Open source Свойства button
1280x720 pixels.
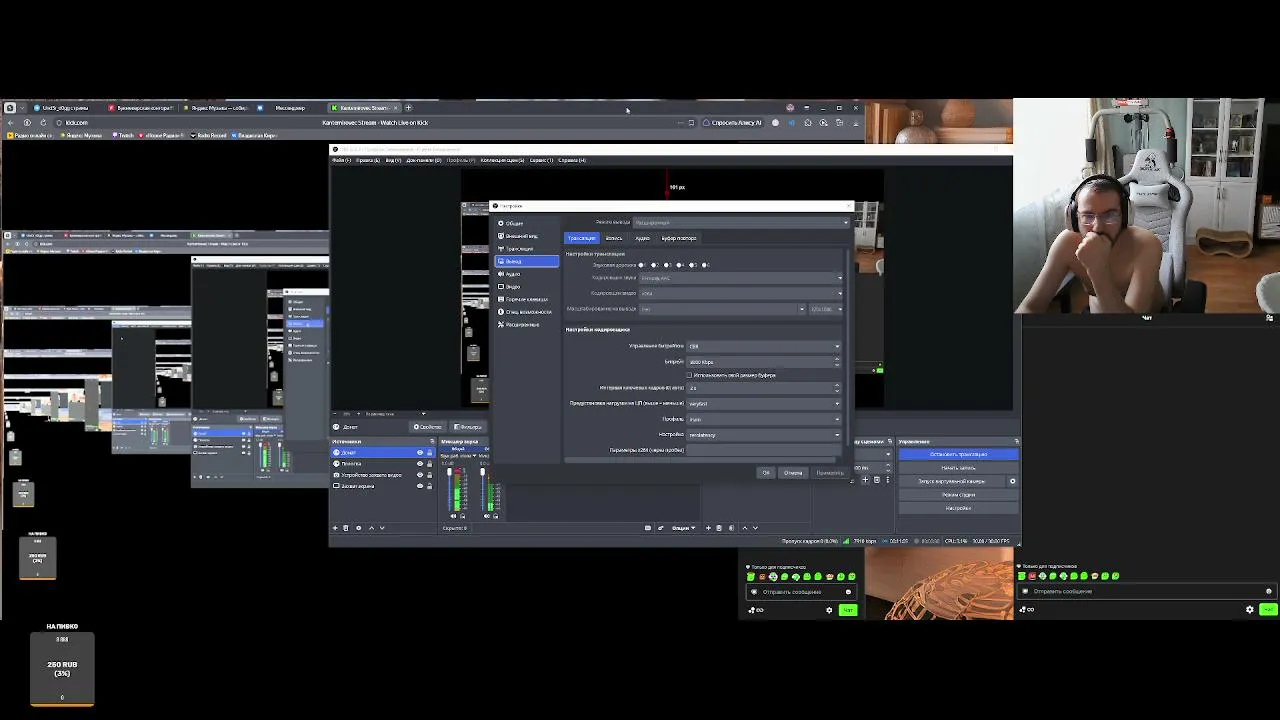coord(428,427)
